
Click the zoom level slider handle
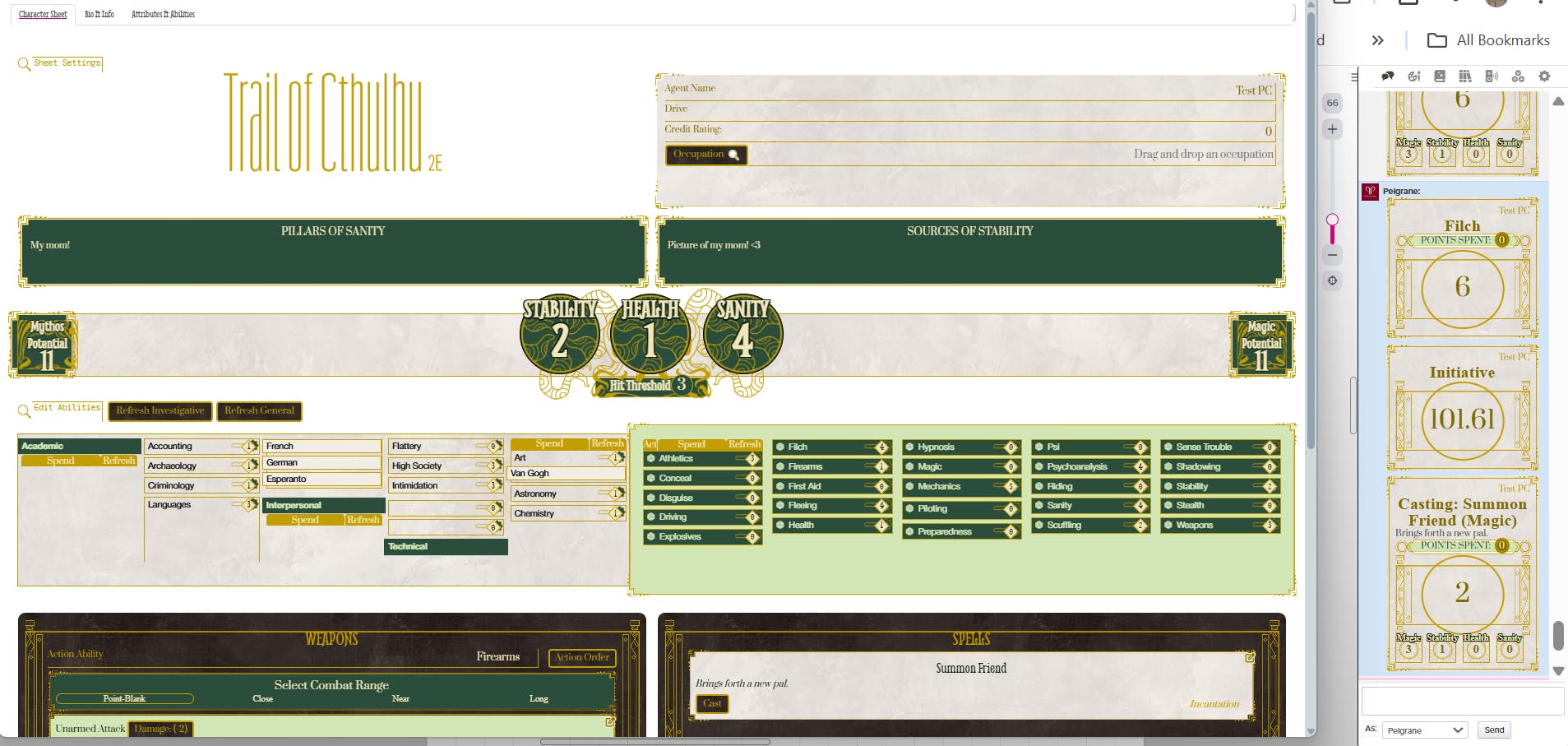1332,220
